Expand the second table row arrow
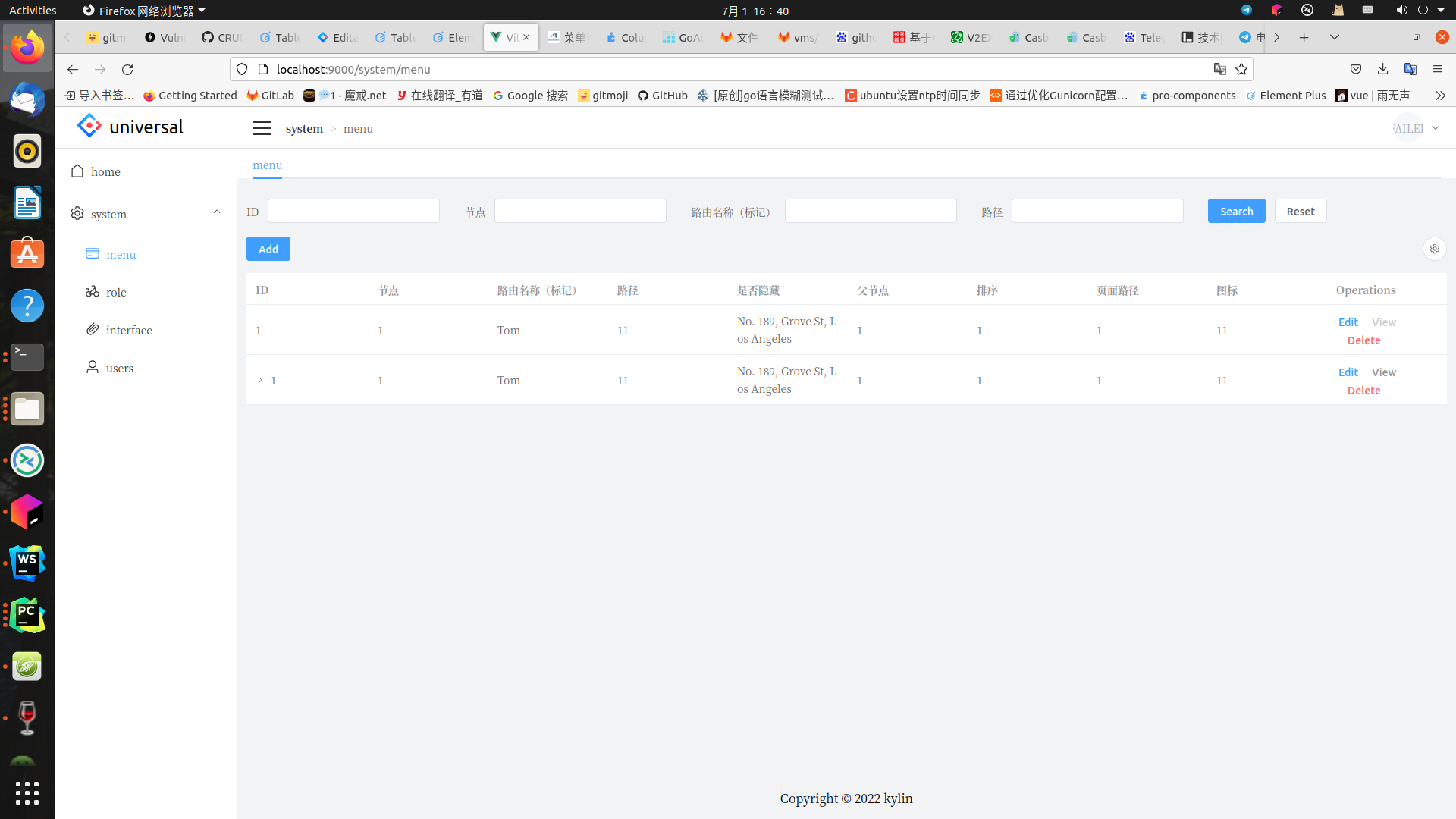This screenshot has width=1456, height=819. point(260,380)
